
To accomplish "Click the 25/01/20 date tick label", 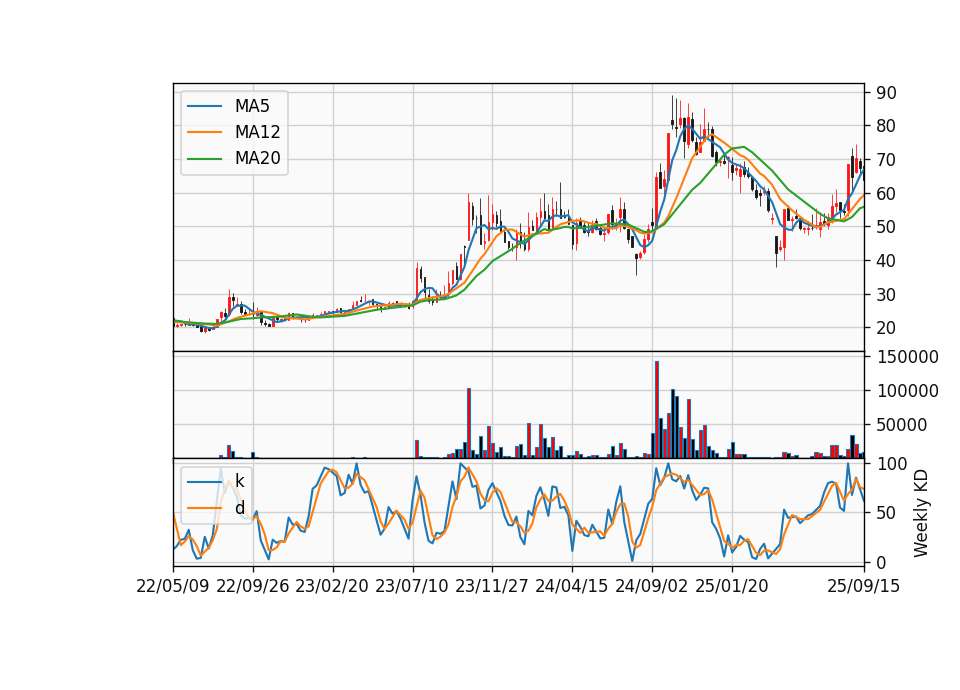I will [x=732, y=586].
